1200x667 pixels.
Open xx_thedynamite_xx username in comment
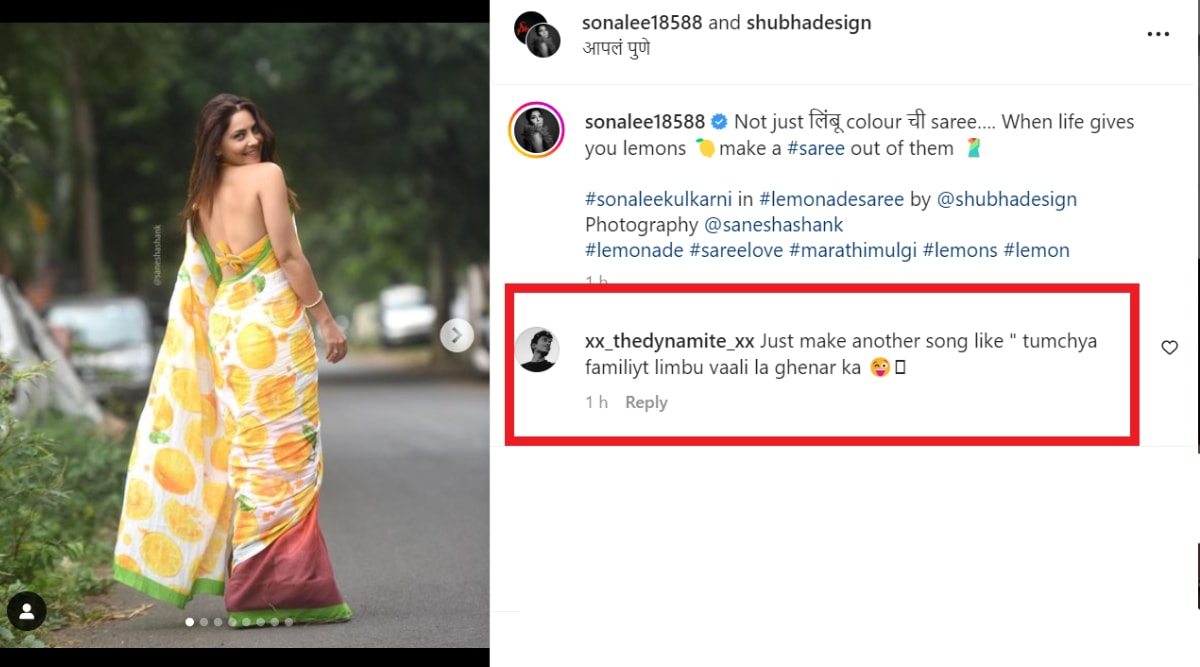click(669, 341)
